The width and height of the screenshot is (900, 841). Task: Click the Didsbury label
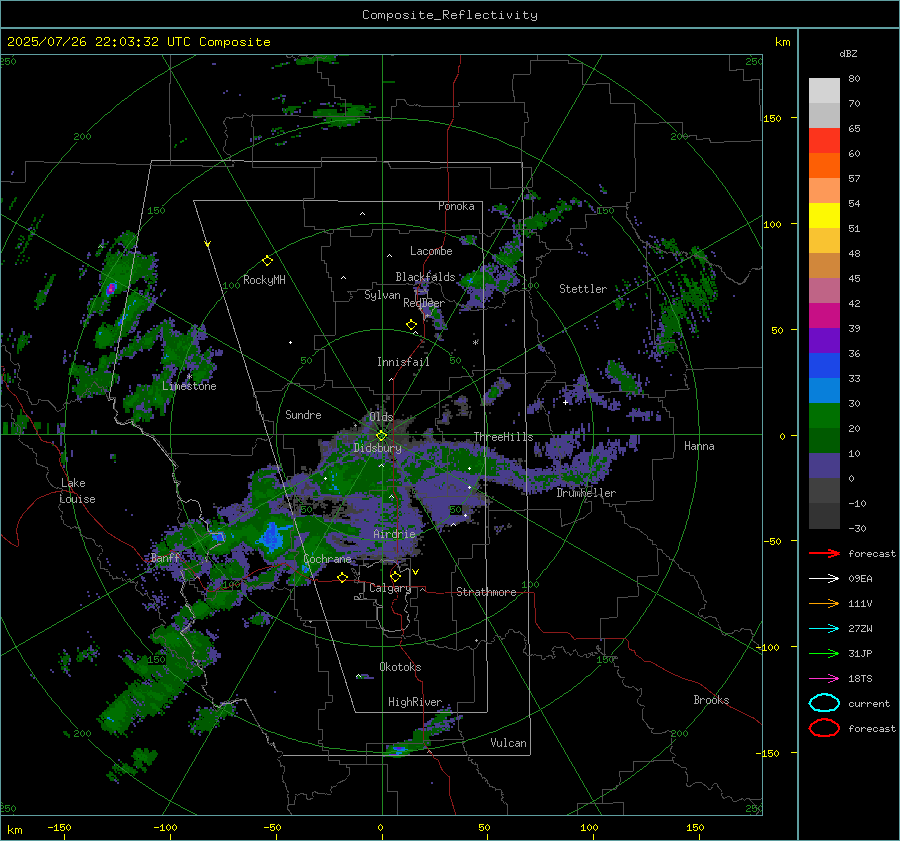[377, 448]
